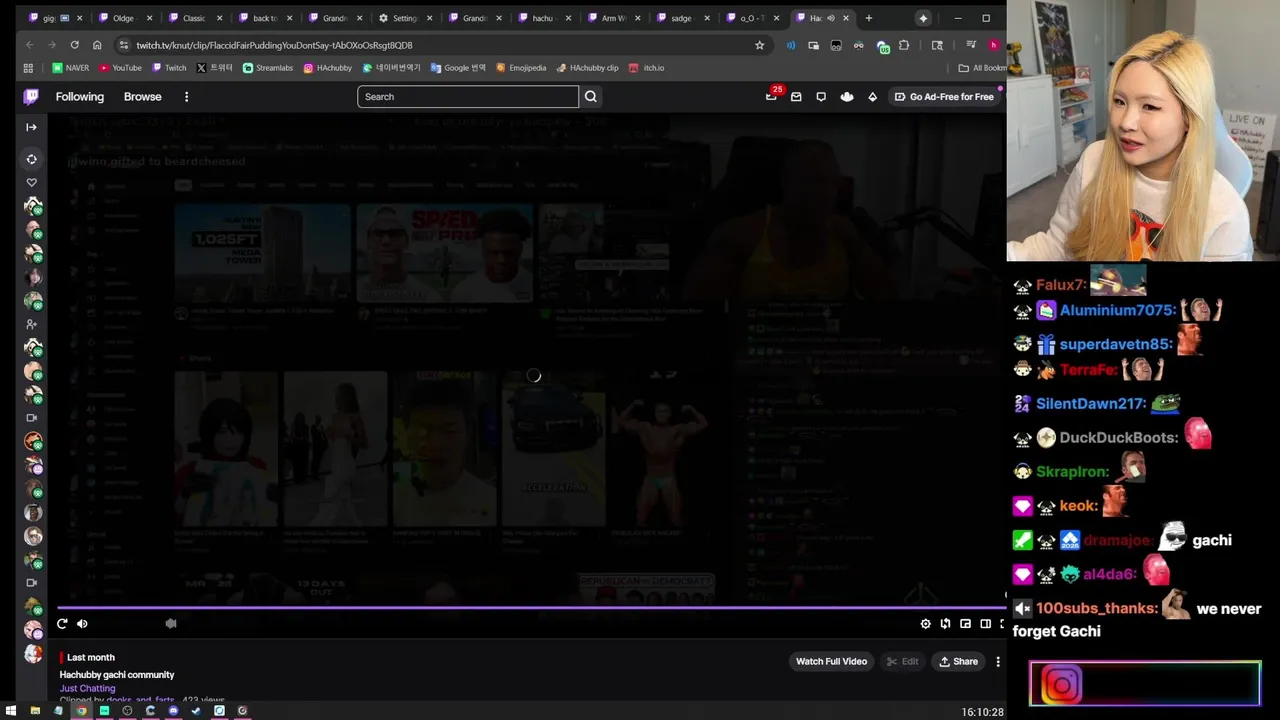
Task: Click Watch Full Video button
Action: click(831, 661)
